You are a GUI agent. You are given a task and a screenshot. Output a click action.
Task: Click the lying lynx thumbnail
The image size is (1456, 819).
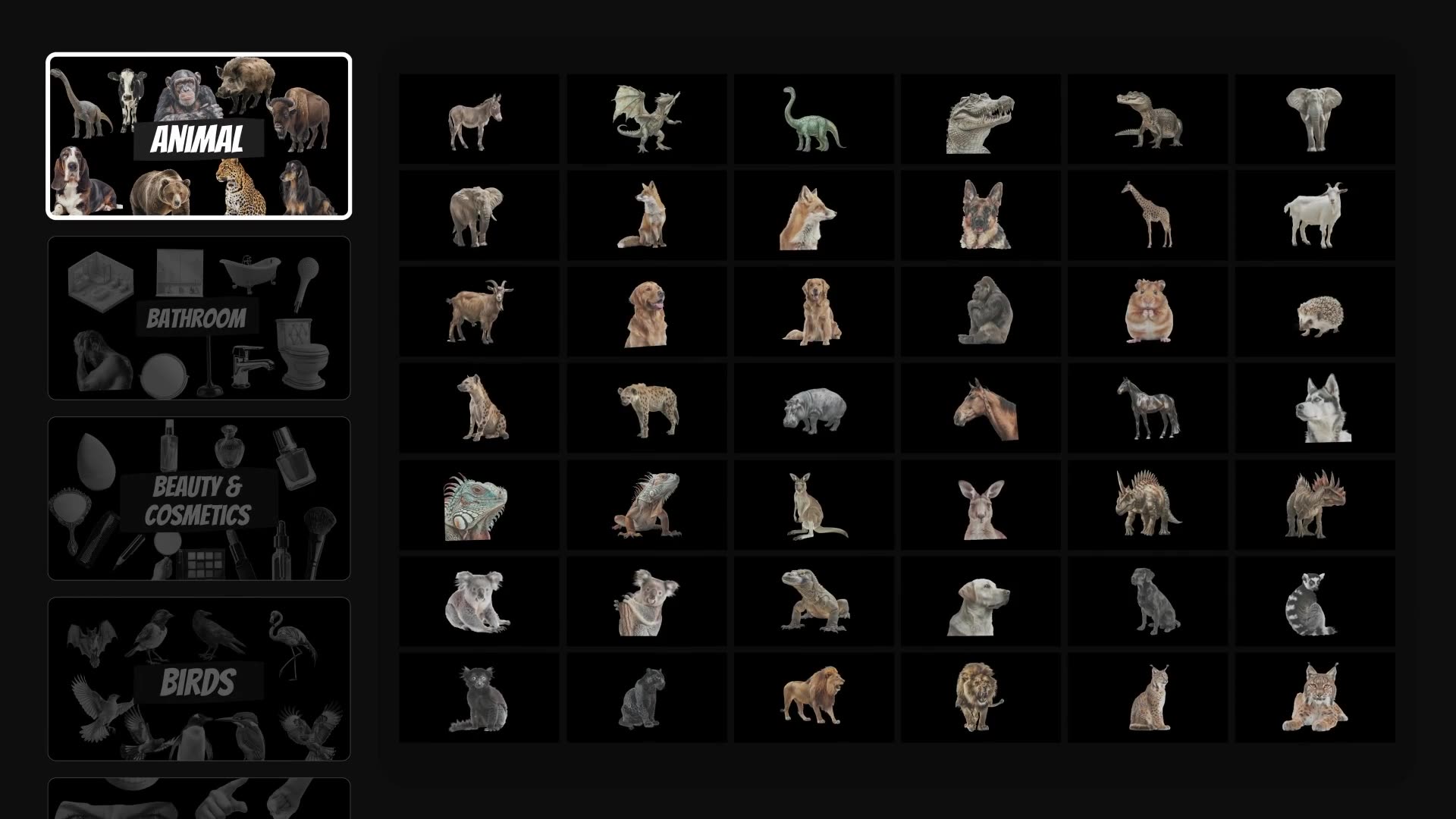click(1316, 698)
